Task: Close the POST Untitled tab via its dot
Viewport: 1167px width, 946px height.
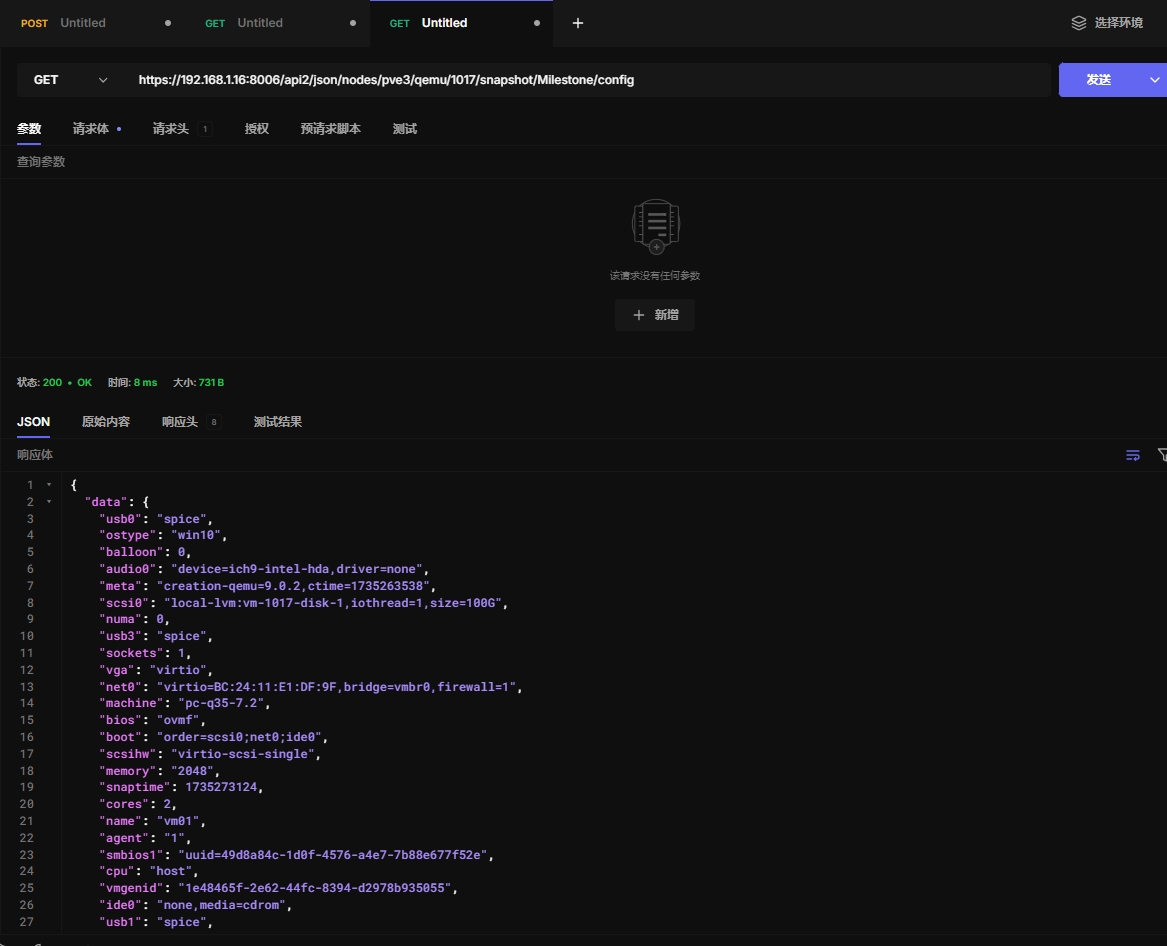Action: 167,23
